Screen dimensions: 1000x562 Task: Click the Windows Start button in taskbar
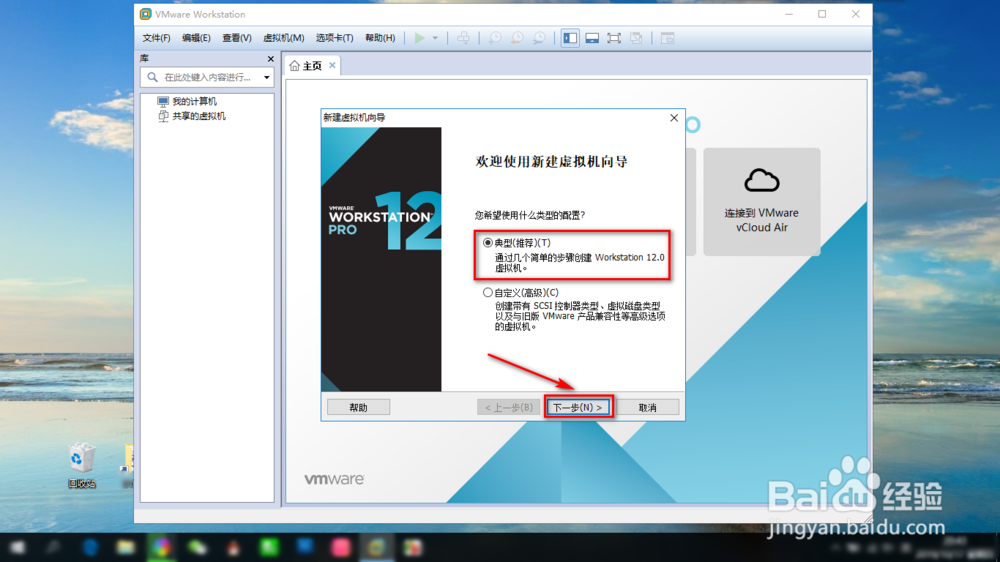tap(17, 547)
